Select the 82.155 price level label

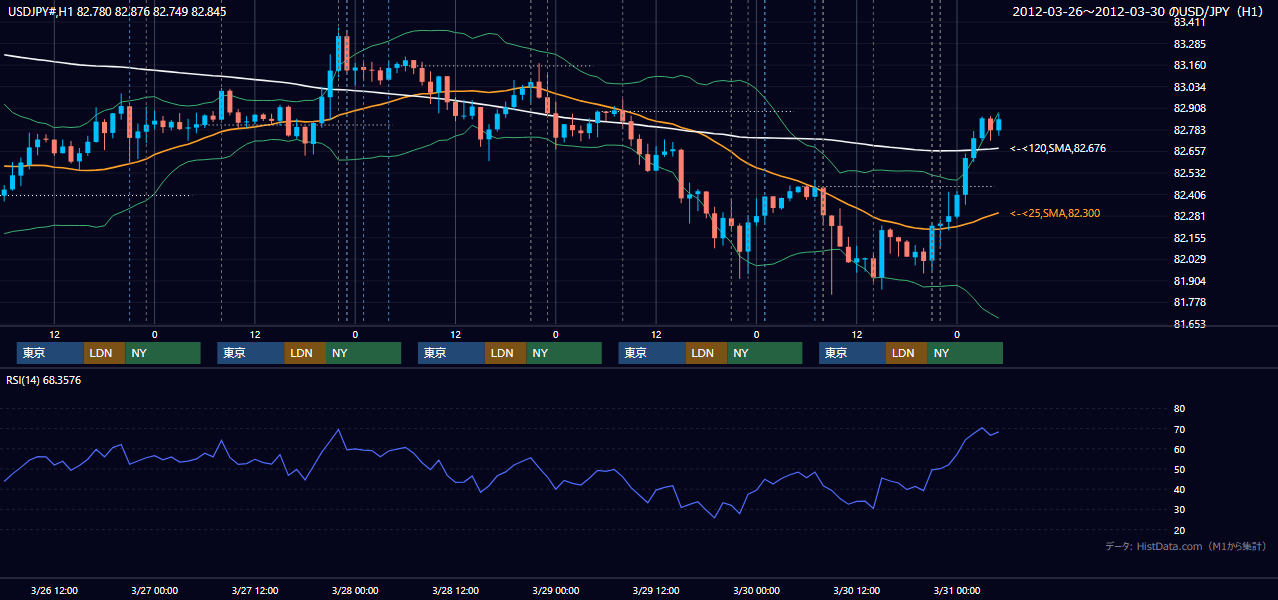tap(1190, 238)
